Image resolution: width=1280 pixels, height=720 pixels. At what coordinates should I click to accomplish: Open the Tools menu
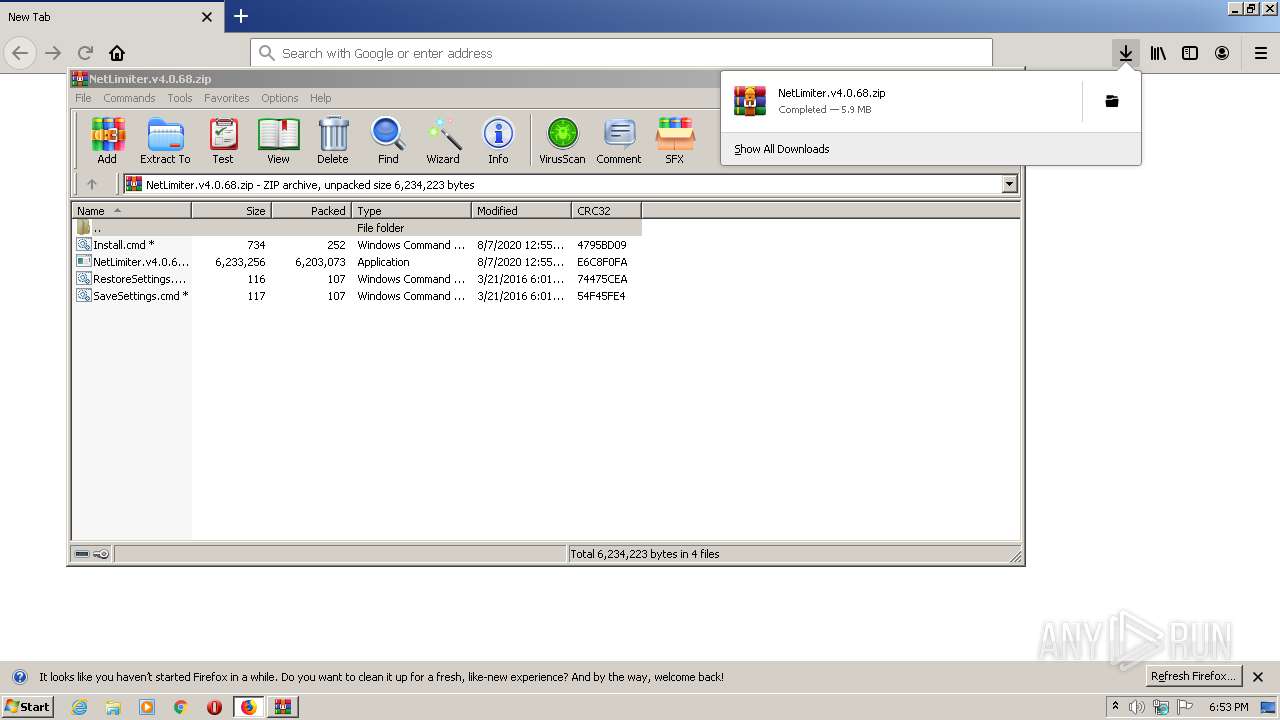click(180, 98)
